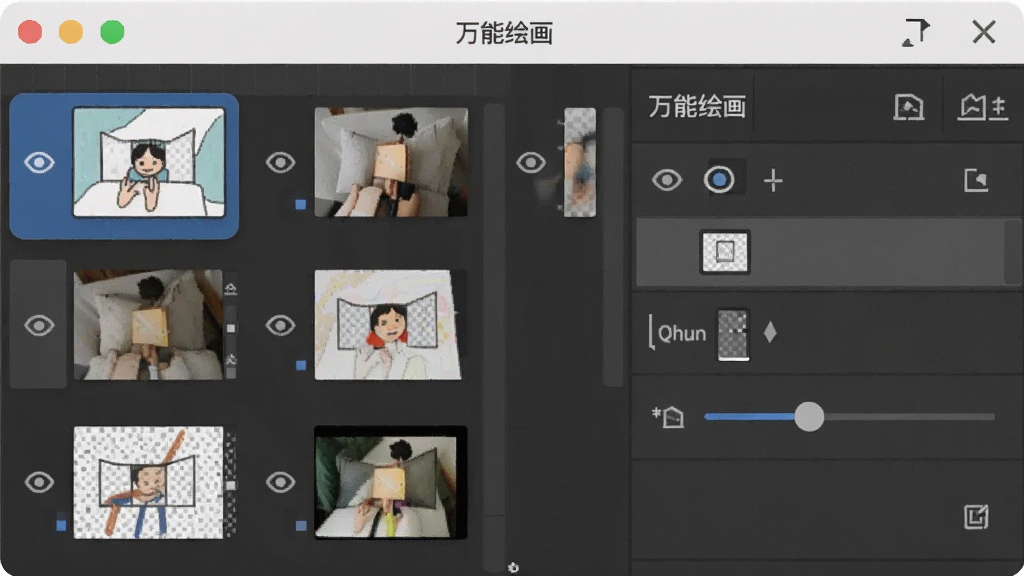Click the arrow icon in the title bar

(x=916, y=32)
